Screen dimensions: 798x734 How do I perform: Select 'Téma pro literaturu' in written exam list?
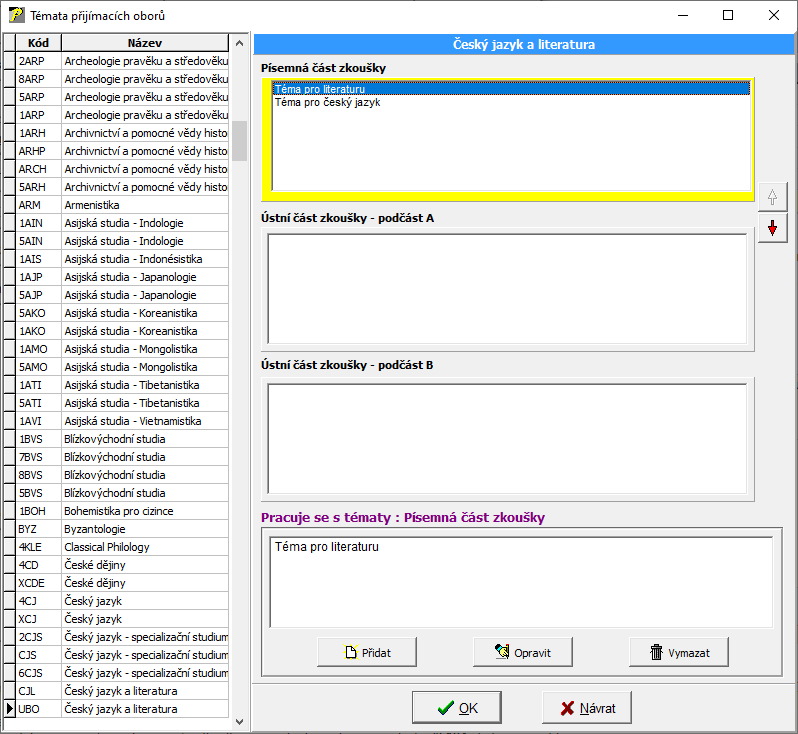coord(320,89)
